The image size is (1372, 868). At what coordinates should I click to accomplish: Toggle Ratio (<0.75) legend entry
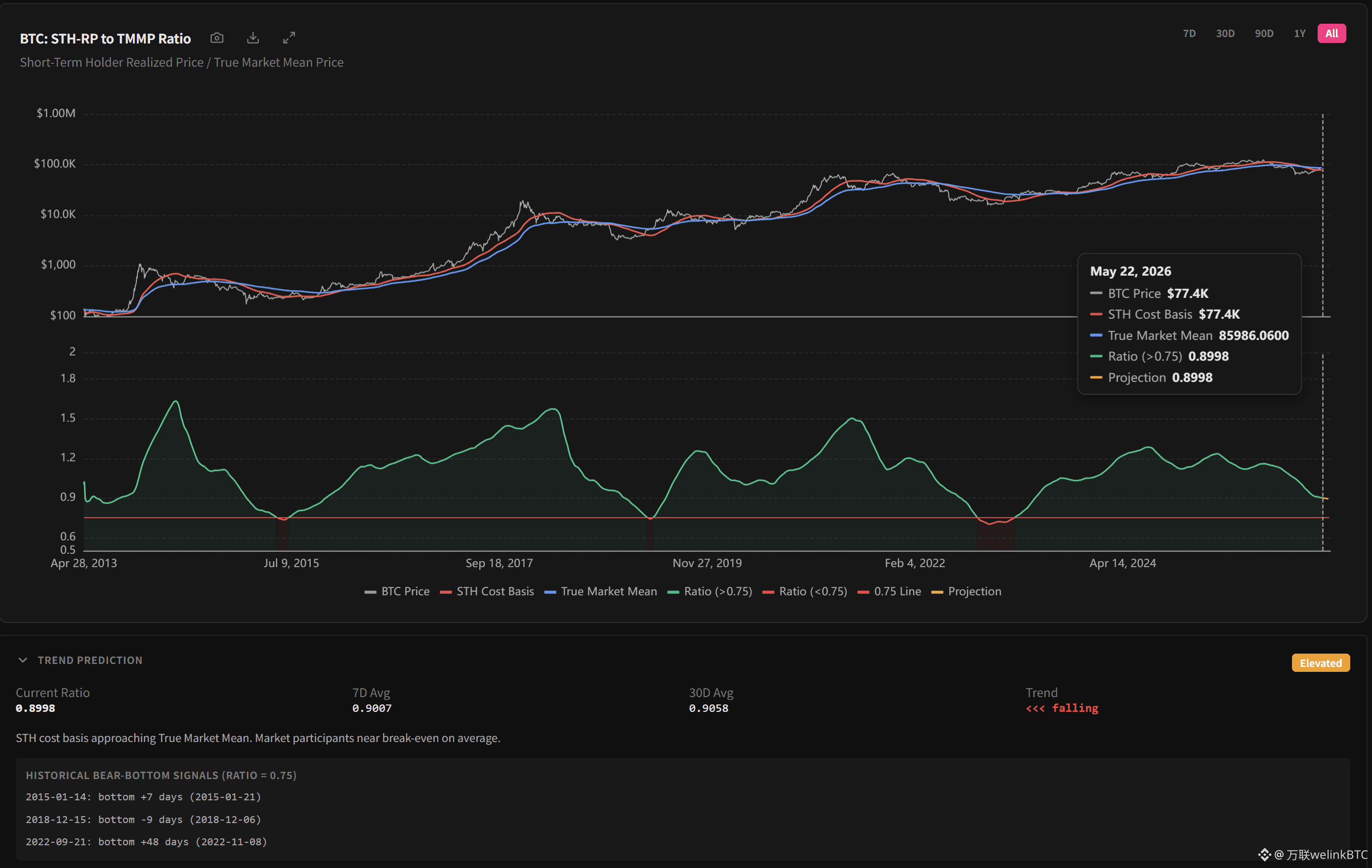[805, 591]
